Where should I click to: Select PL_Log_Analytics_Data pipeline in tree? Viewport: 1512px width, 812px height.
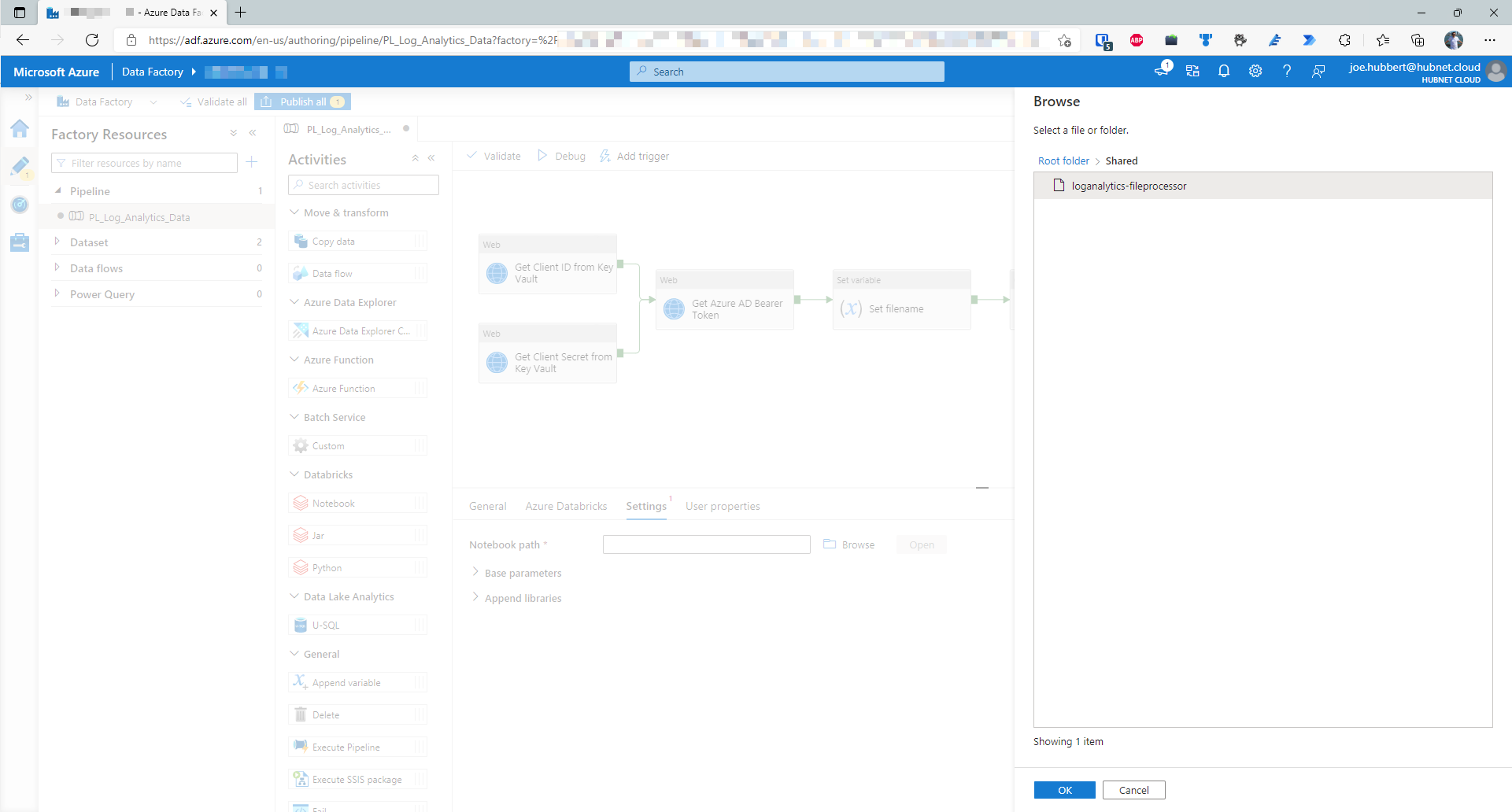pyautogui.click(x=139, y=217)
